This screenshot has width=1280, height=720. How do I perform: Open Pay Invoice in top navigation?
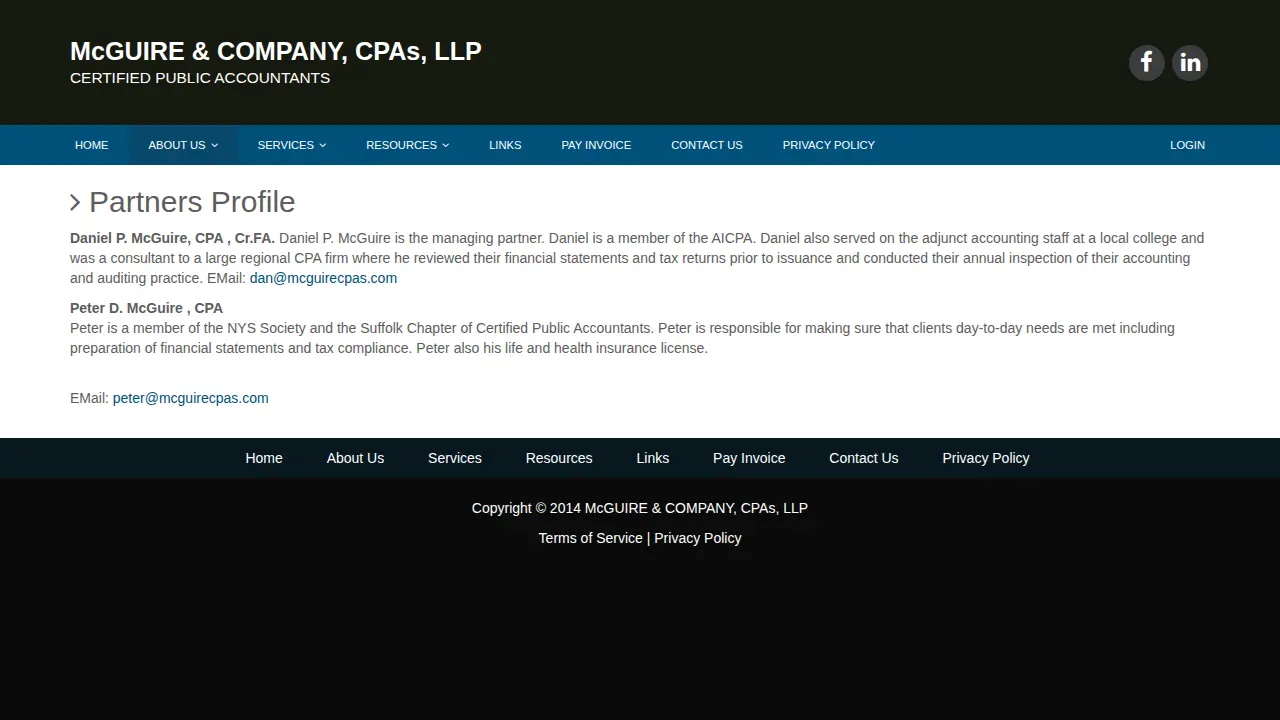(x=596, y=145)
